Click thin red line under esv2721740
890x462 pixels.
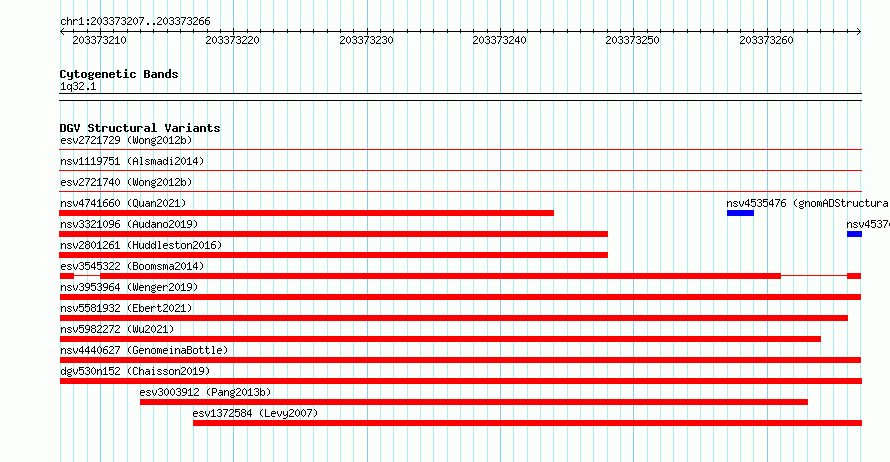coord(460,192)
